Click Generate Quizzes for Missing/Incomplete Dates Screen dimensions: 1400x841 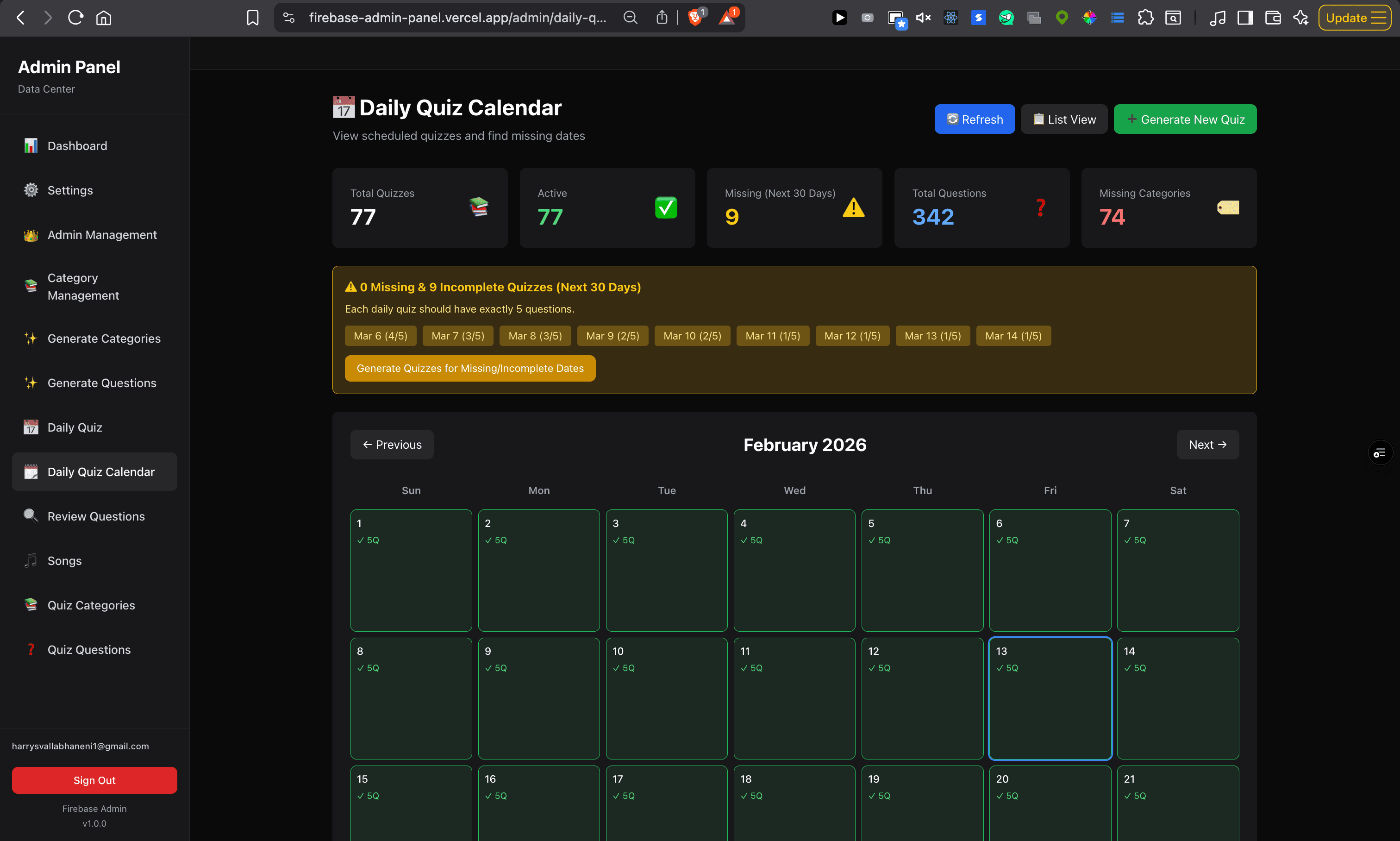[x=470, y=368]
